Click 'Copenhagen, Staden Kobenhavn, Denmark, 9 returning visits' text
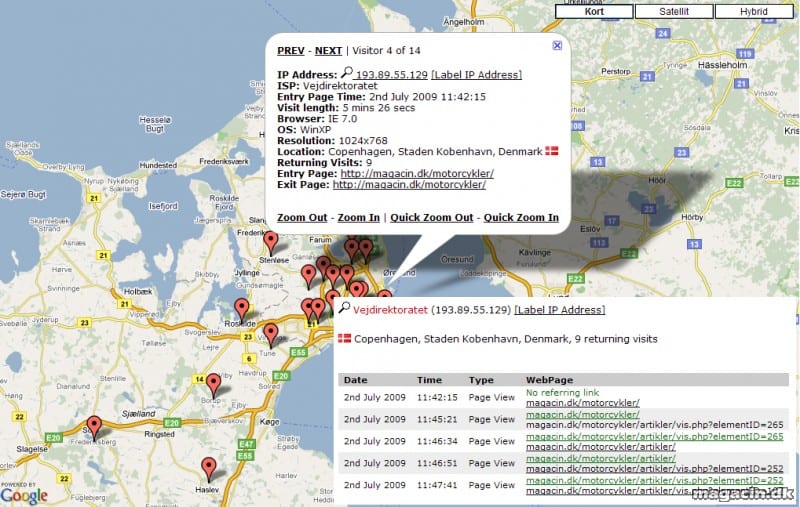The image size is (800, 507). point(506,339)
